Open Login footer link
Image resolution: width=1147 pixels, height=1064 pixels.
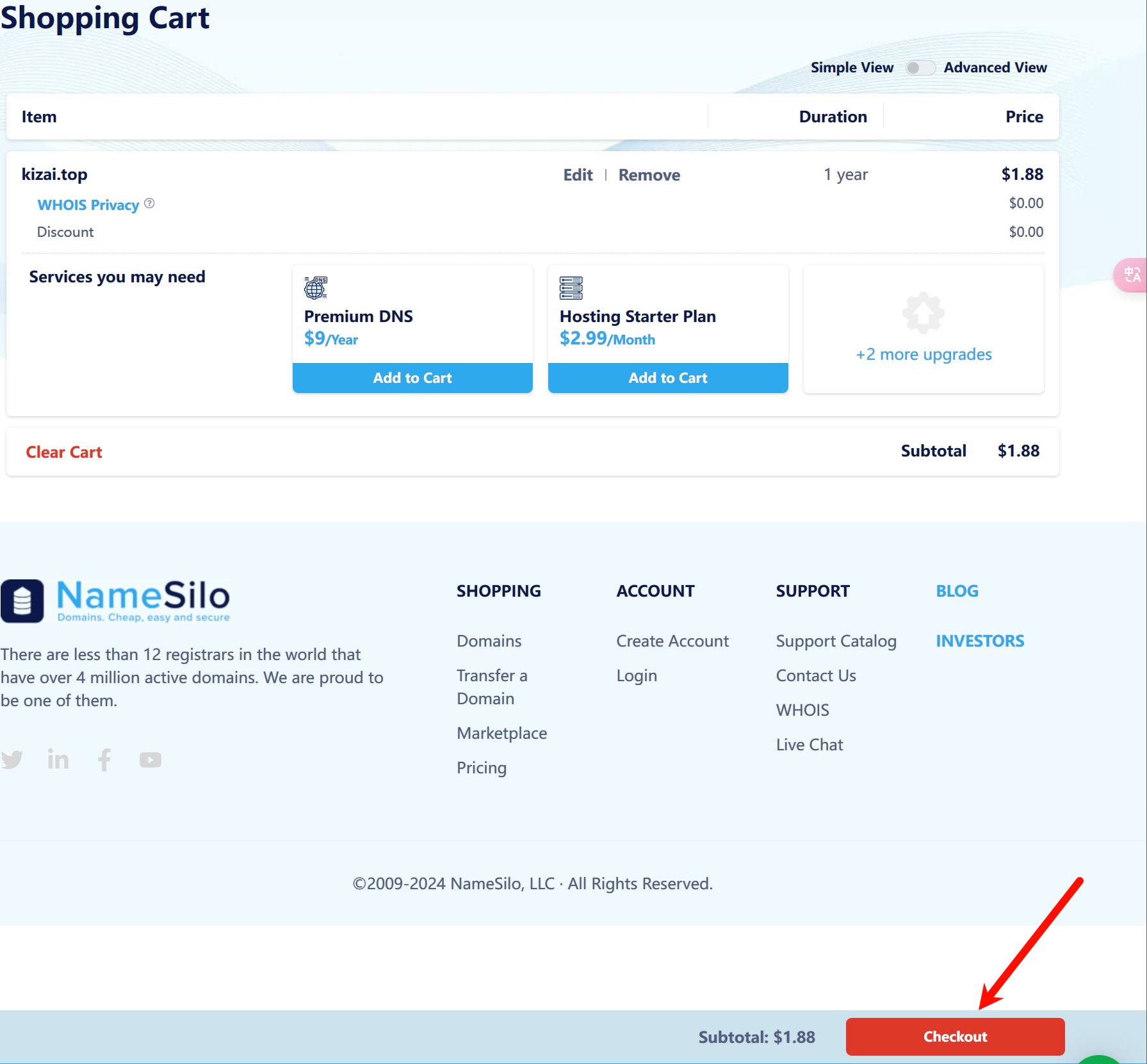(637, 675)
